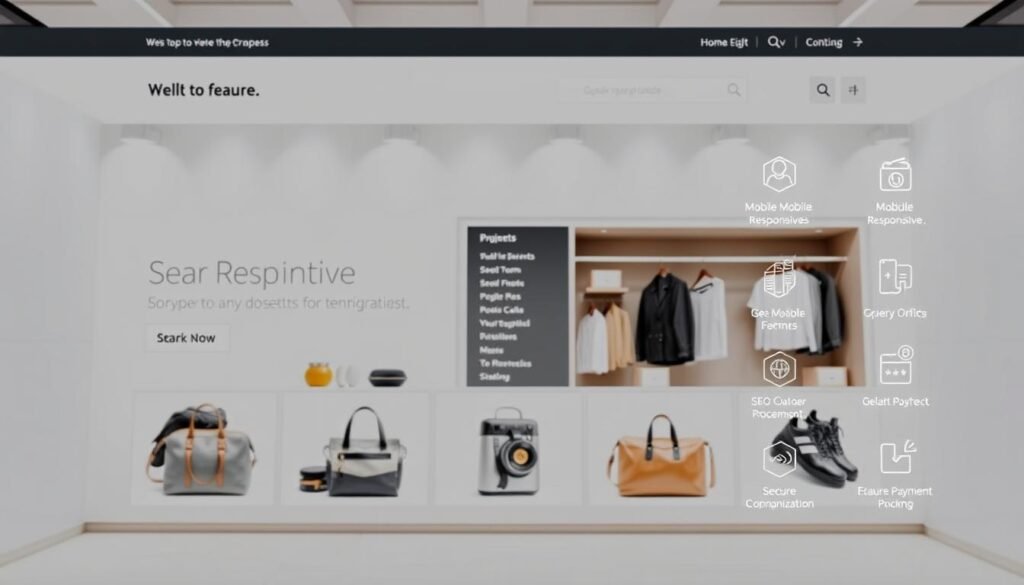Select the Gee Mobile Formes icon
1024x585 pixels.
779,279
